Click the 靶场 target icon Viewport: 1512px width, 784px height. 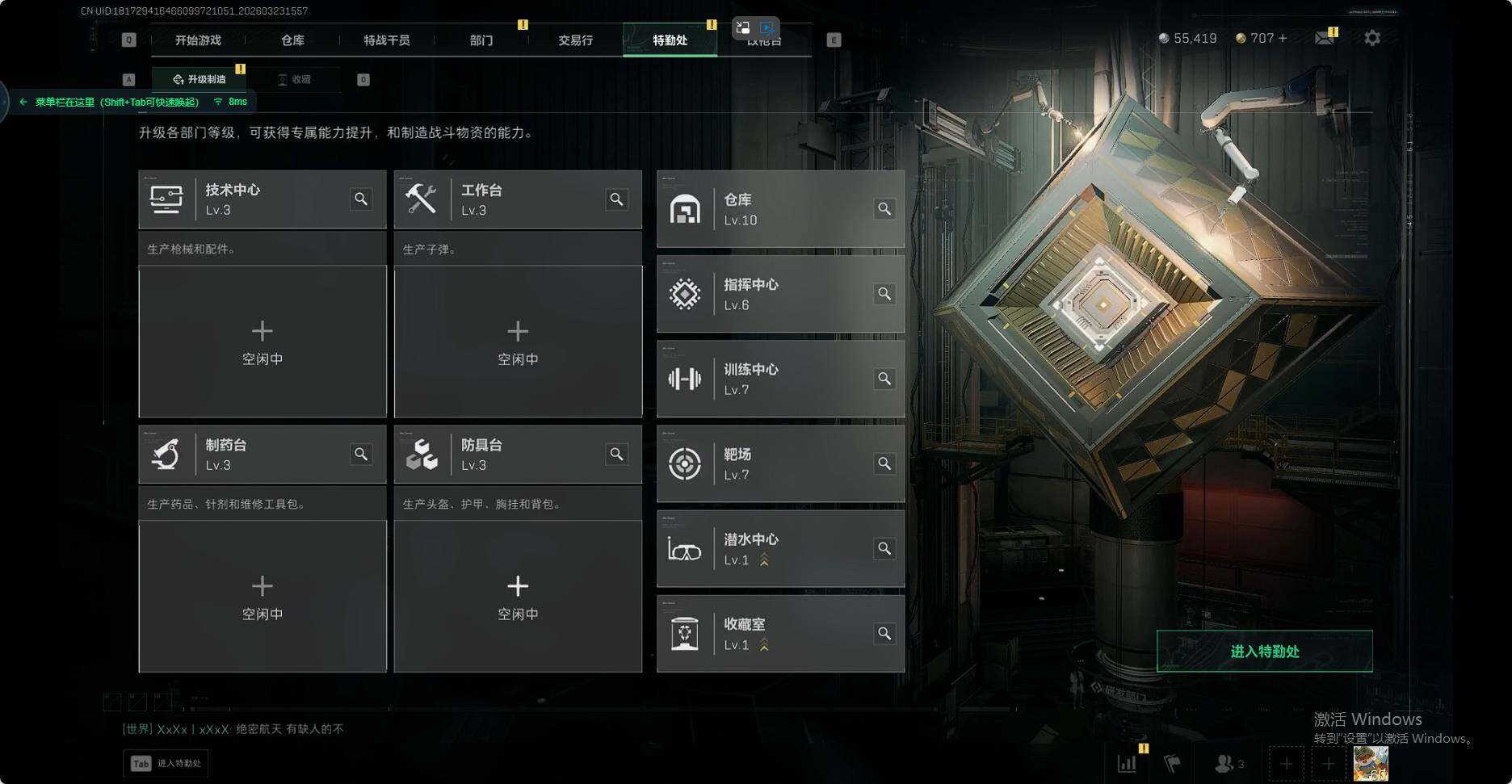pos(685,464)
